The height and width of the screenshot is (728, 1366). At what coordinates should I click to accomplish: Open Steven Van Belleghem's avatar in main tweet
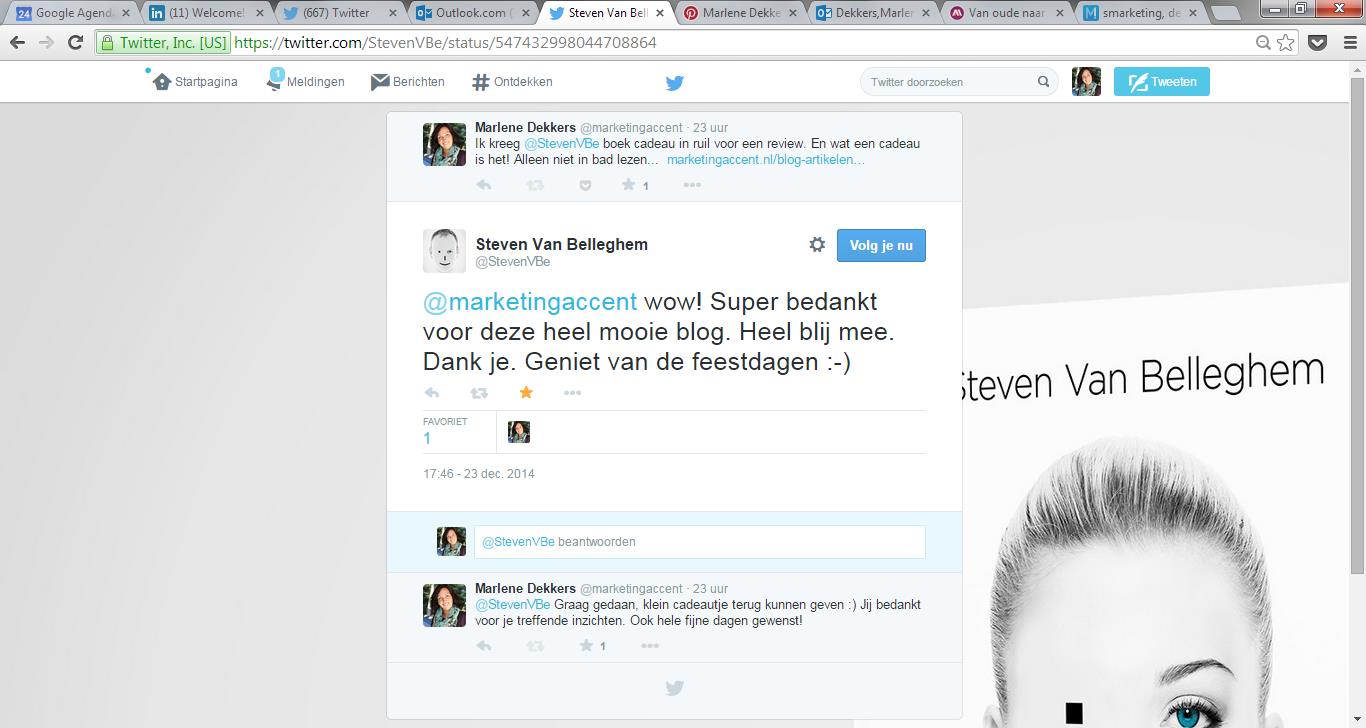click(x=444, y=251)
